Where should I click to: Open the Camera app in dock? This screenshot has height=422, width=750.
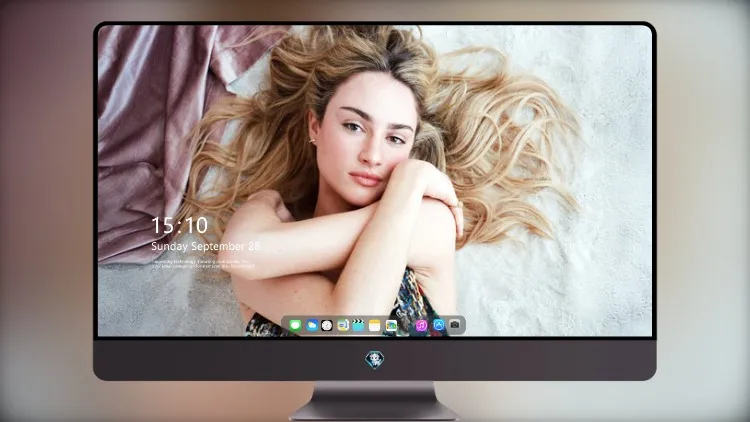[x=455, y=325]
